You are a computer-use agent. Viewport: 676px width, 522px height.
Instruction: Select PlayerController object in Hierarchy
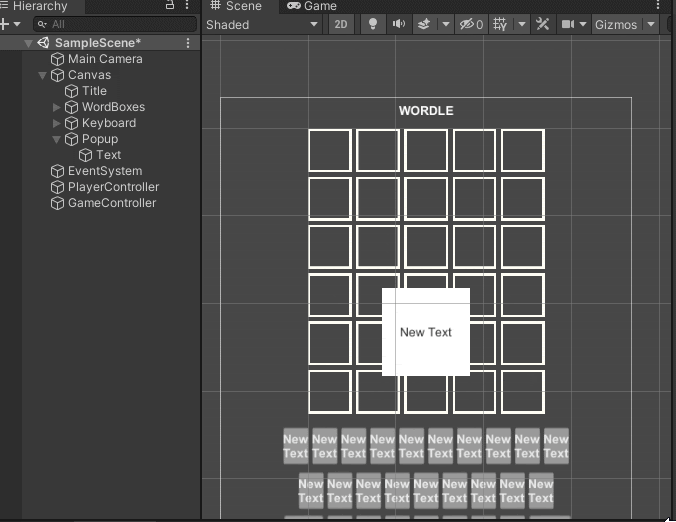click(x=113, y=187)
